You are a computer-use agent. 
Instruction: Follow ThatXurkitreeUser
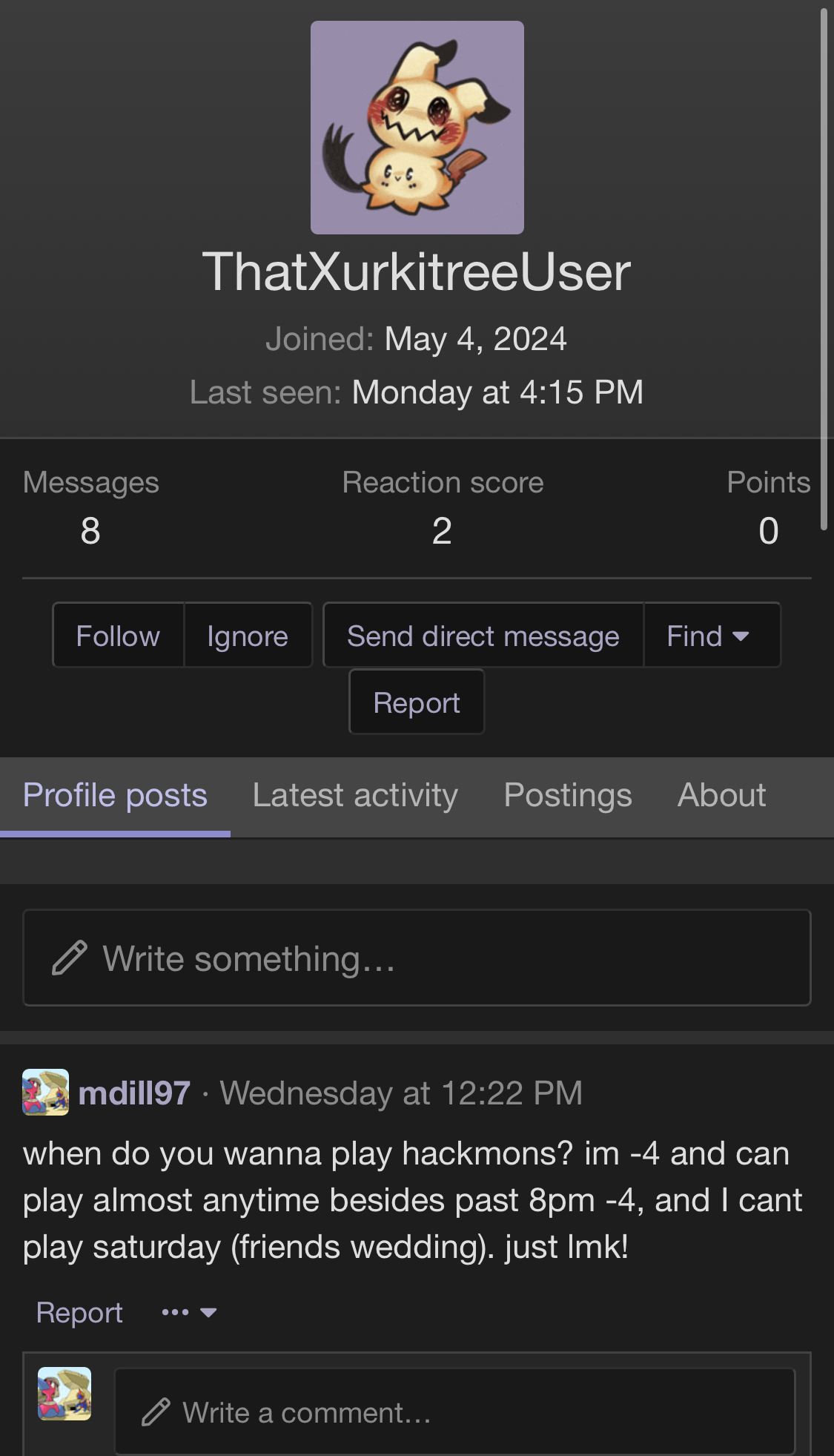(118, 636)
